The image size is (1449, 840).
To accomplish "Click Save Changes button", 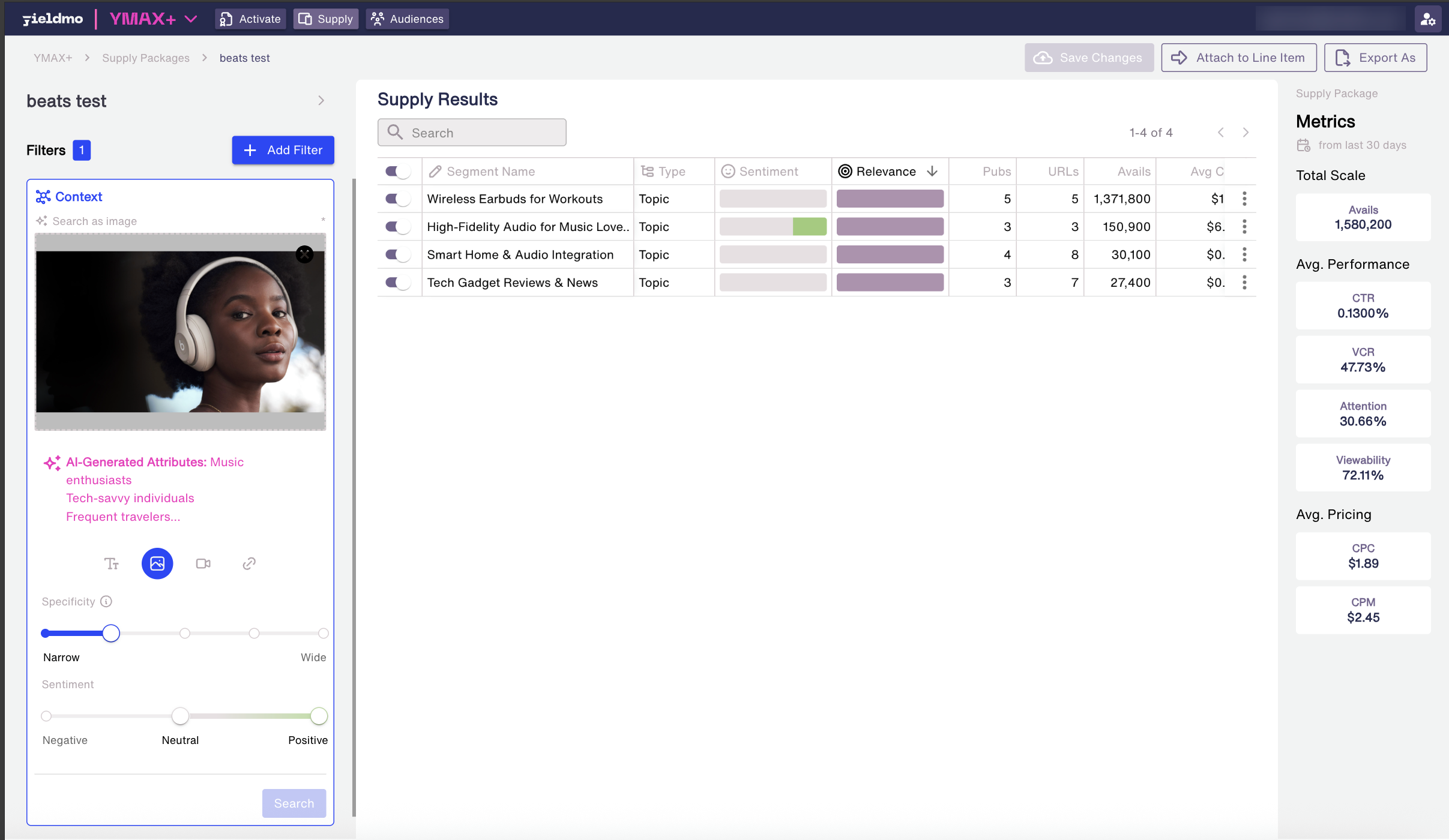I will [1089, 58].
